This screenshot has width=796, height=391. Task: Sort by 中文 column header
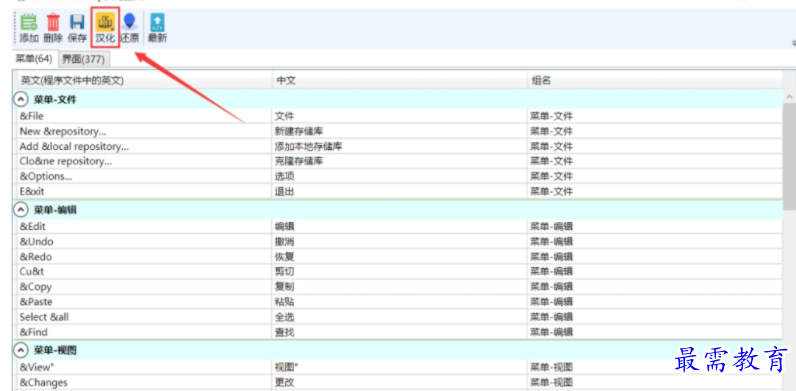[x=400, y=80]
